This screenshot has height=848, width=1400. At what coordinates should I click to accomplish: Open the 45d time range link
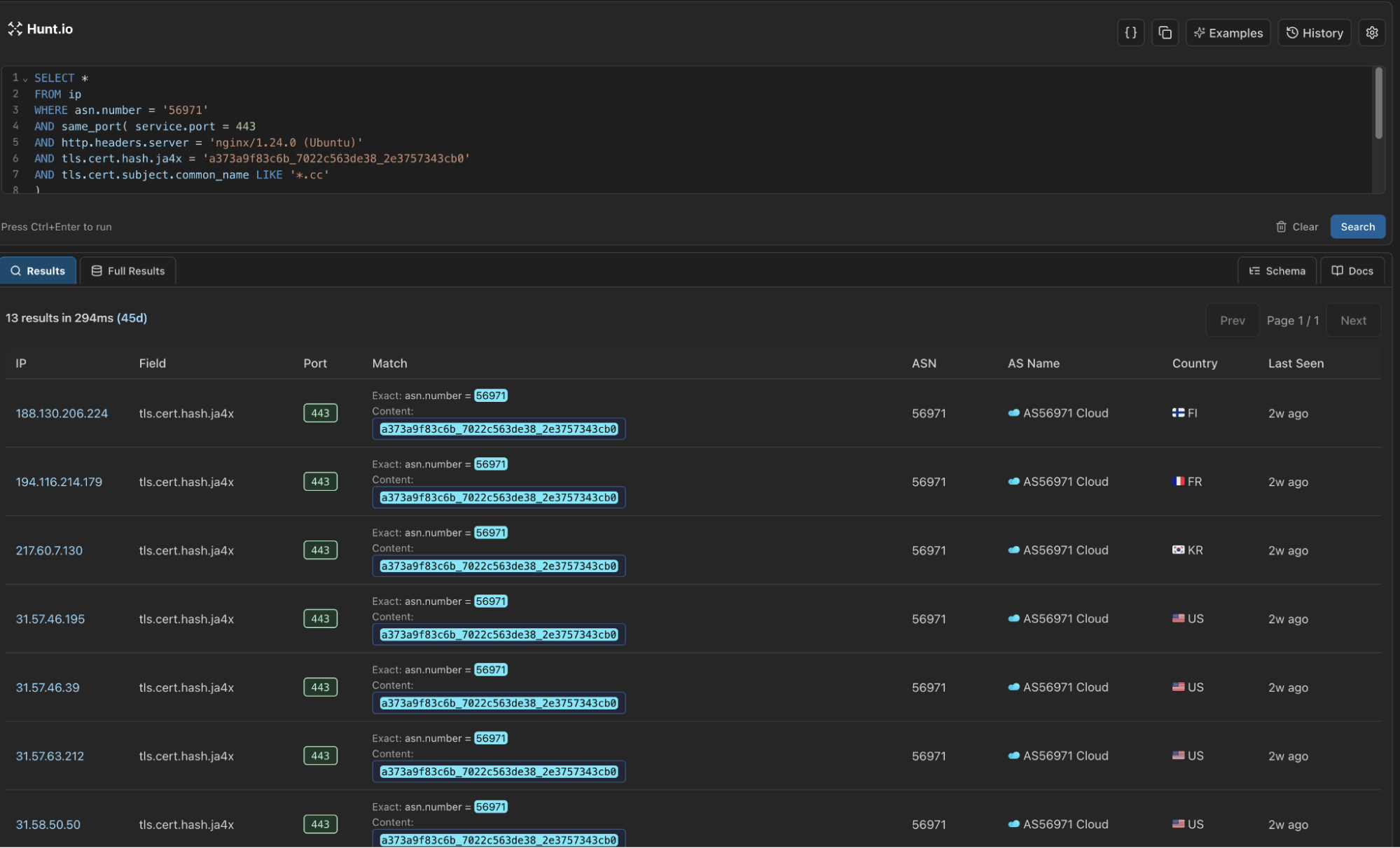[131, 318]
